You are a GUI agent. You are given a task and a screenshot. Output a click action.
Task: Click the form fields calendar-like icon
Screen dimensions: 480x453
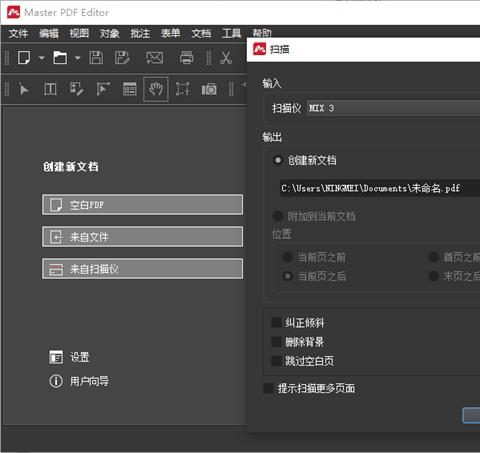129,89
